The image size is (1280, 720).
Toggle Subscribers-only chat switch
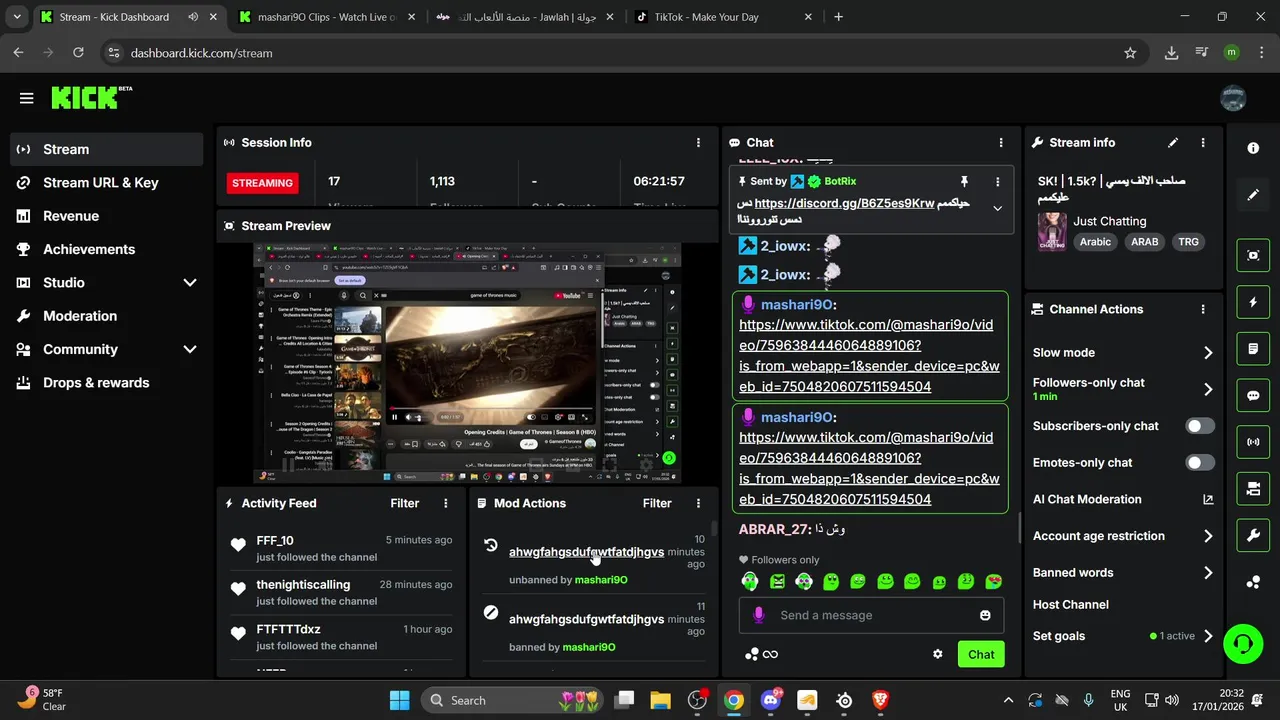[x=1200, y=426]
